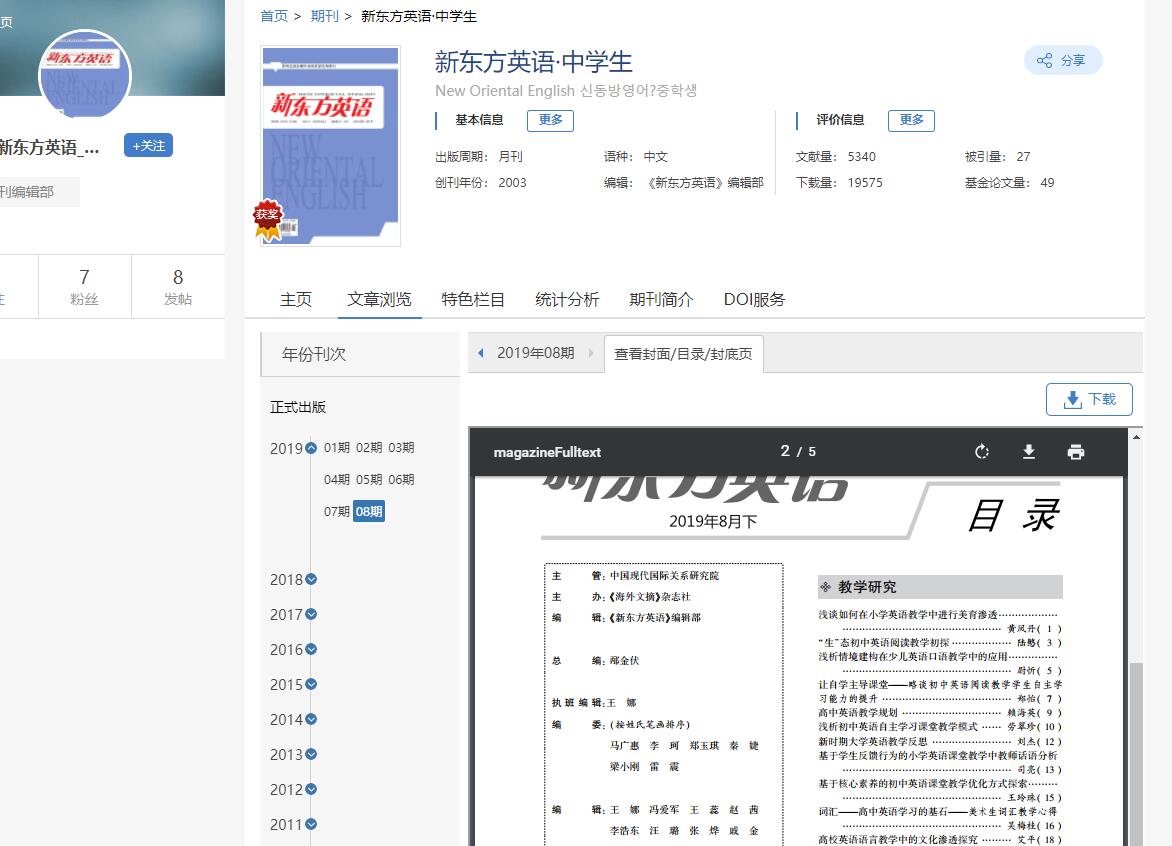
Task: Expand the 2011 year issues
Action: coord(311,824)
